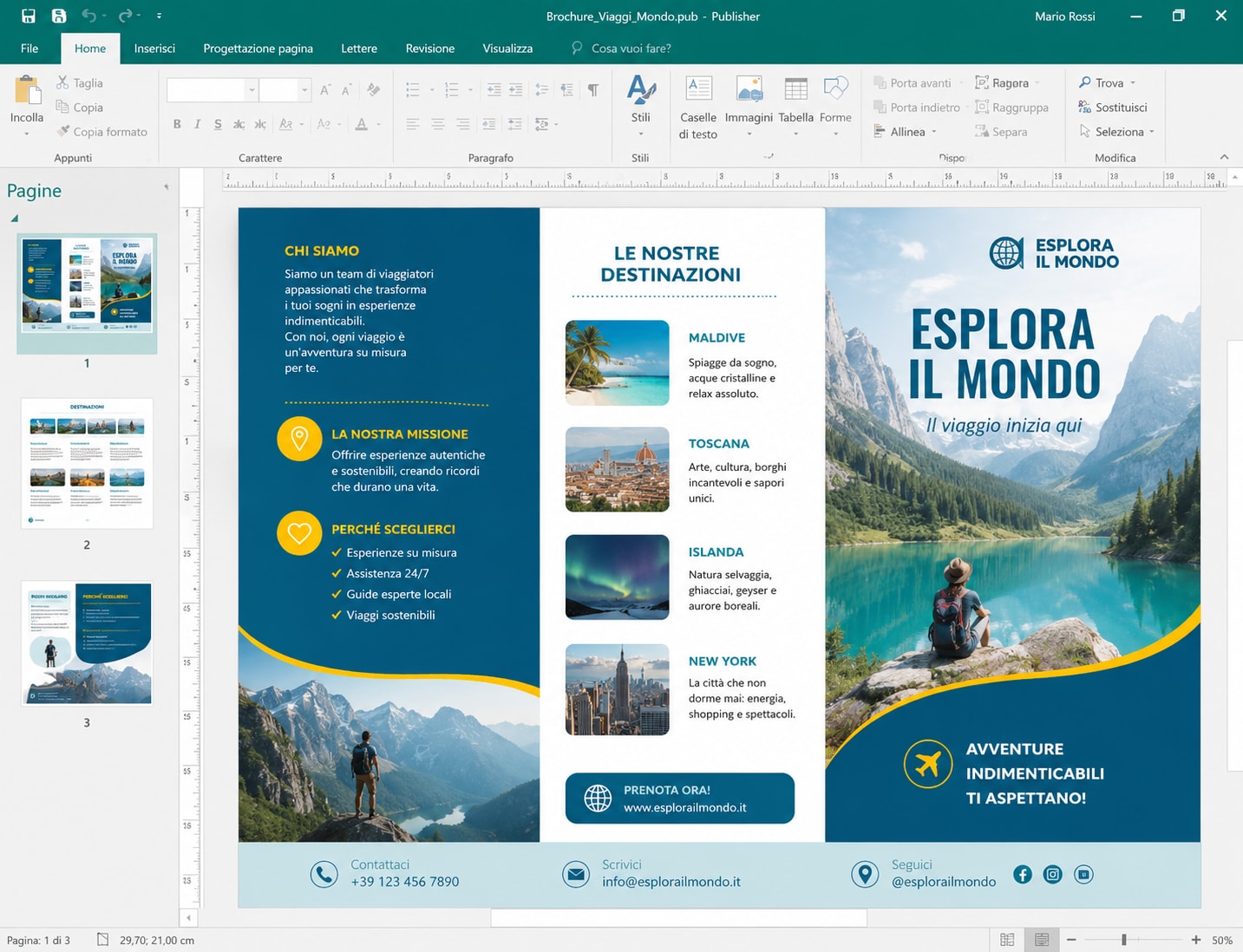Select Copia formato painter
This screenshot has height=952, width=1243.
101,131
